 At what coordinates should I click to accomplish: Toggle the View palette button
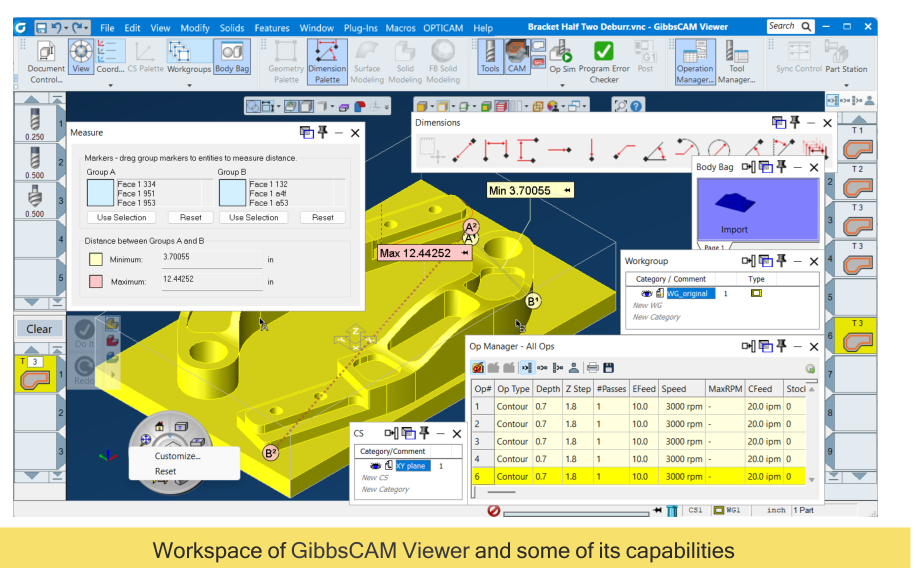pyautogui.click(x=81, y=57)
